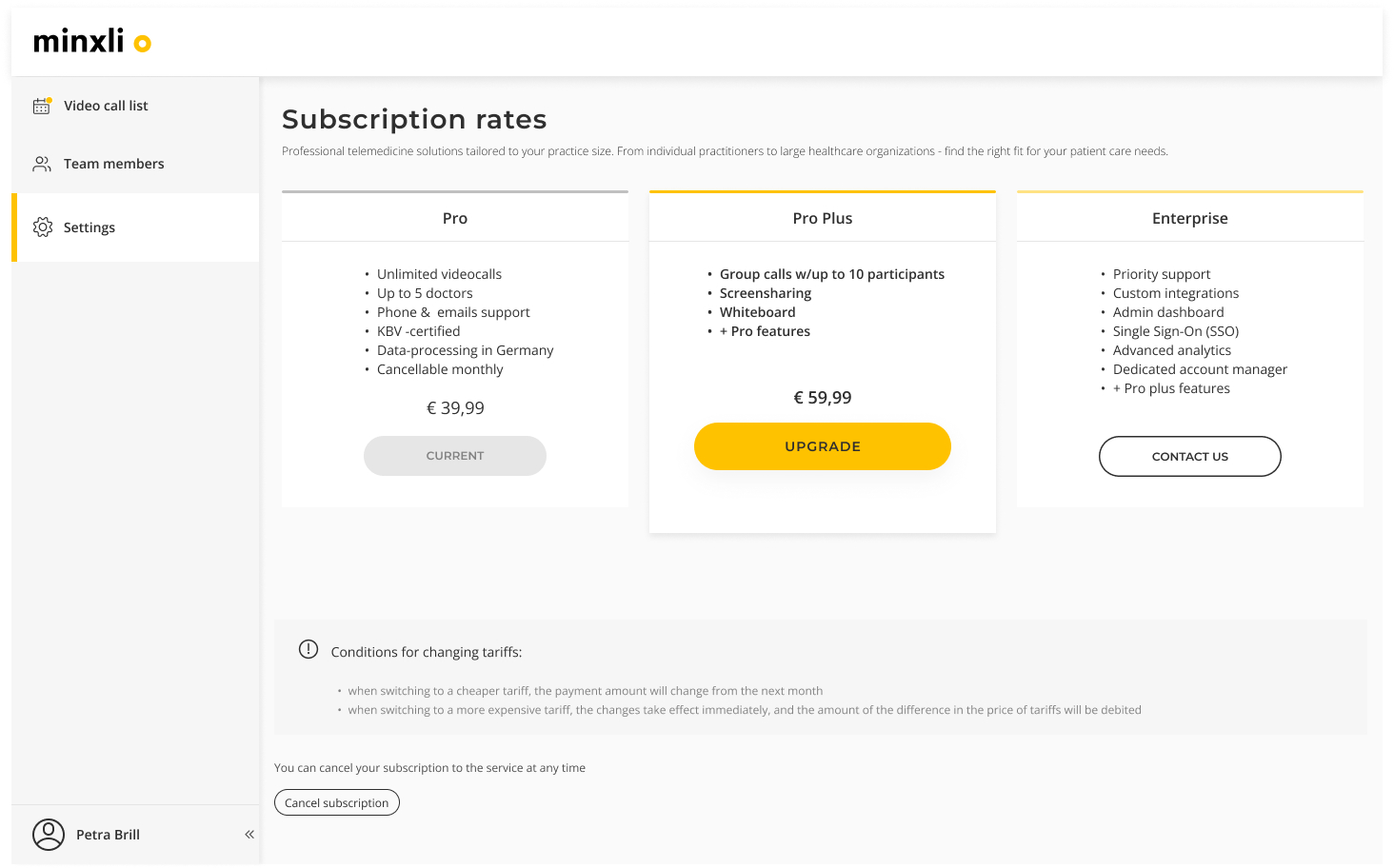This screenshot has height=868, width=1394.
Task: Click the exclamation info icon near Conditions
Action: coord(309,649)
